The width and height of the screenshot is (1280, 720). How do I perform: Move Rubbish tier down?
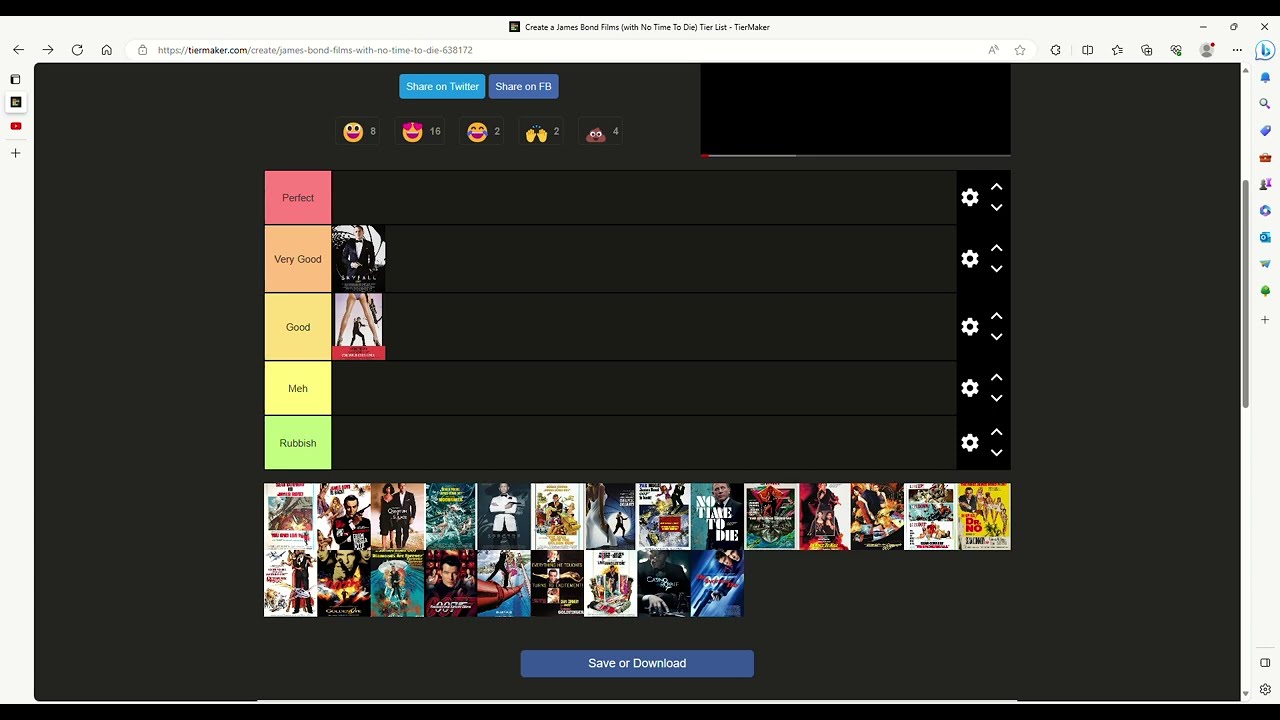996,453
